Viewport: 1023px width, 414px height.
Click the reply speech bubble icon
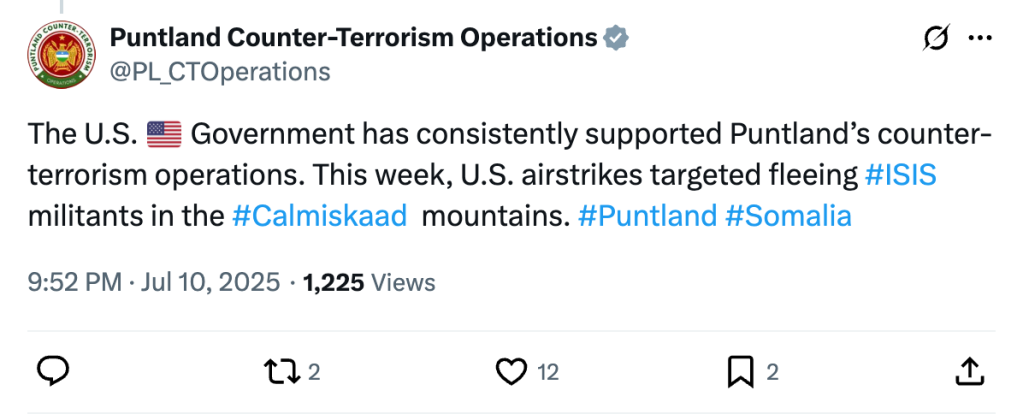[52, 372]
